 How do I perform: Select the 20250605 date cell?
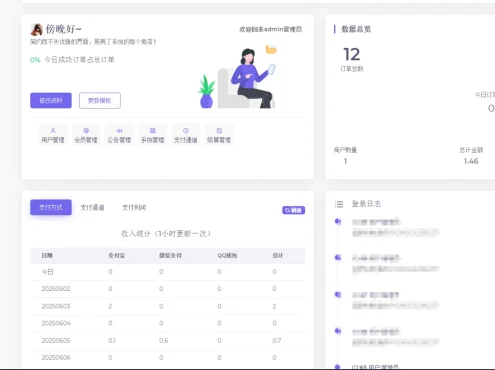point(56,340)
